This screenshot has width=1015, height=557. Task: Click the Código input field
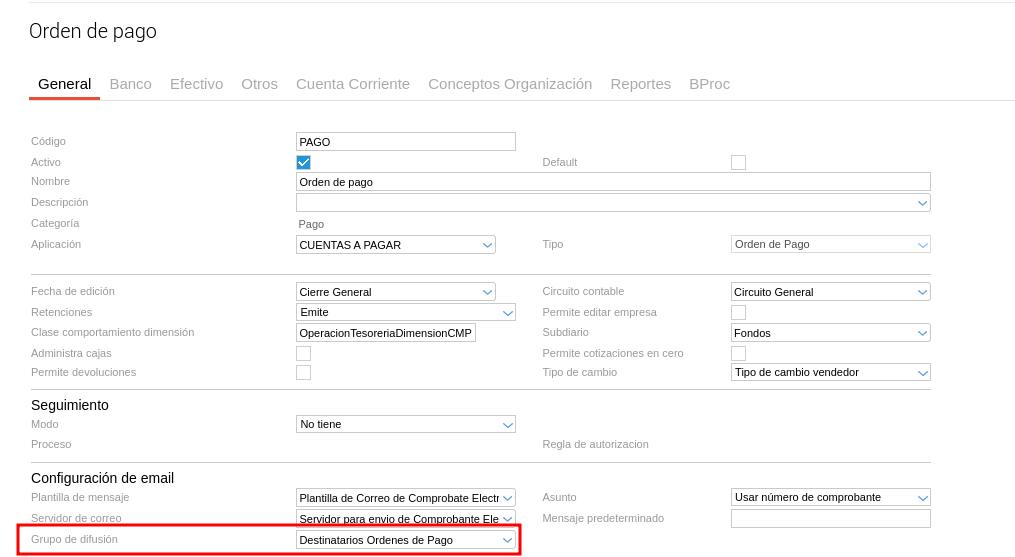coord(405,142)
